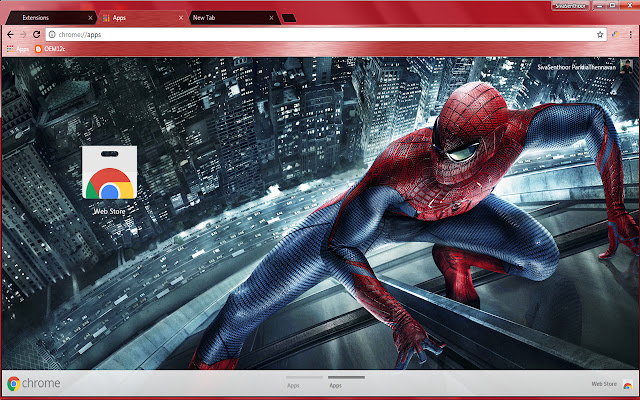Go to the first Apps page indicator

pos(304,382)
